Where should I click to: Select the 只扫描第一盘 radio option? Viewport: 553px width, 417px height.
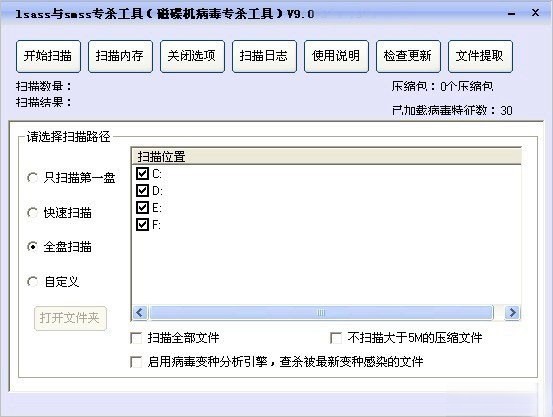[x=32, y=177]
